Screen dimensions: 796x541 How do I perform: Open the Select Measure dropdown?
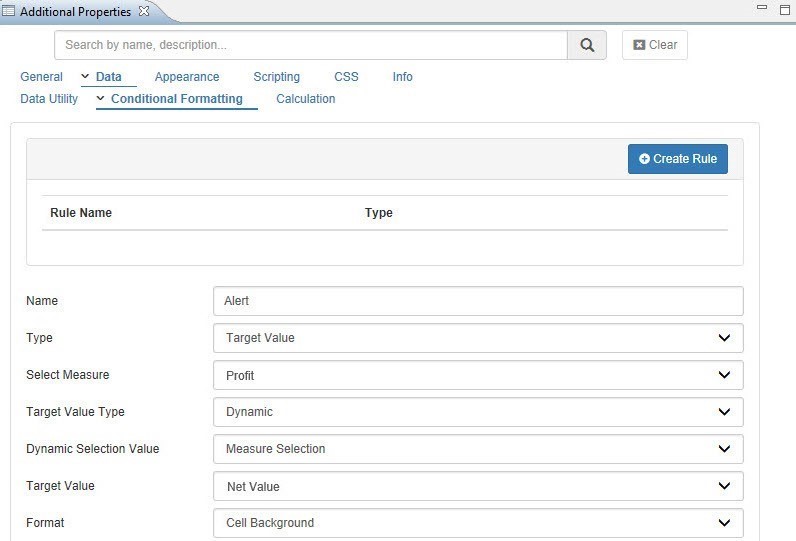(478, 375)
